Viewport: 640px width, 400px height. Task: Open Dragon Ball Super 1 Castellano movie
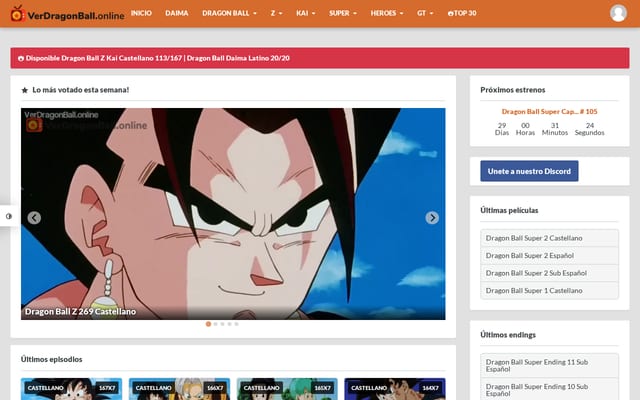pos(549,291)
